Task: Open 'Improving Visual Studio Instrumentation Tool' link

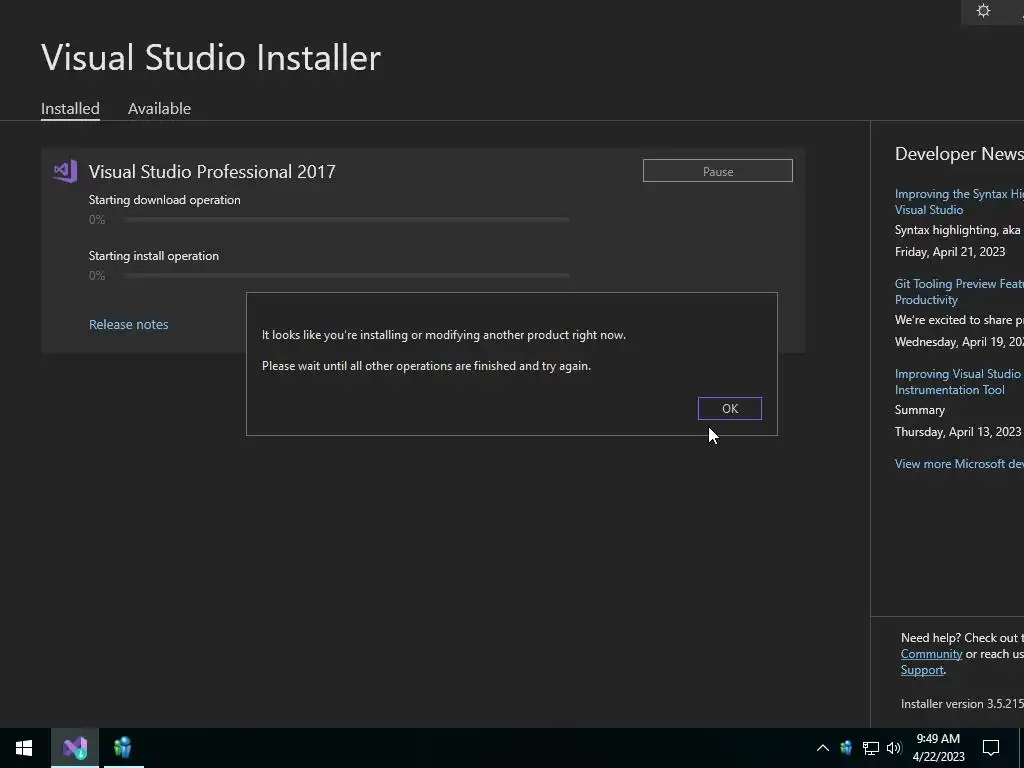Action: 959,381
